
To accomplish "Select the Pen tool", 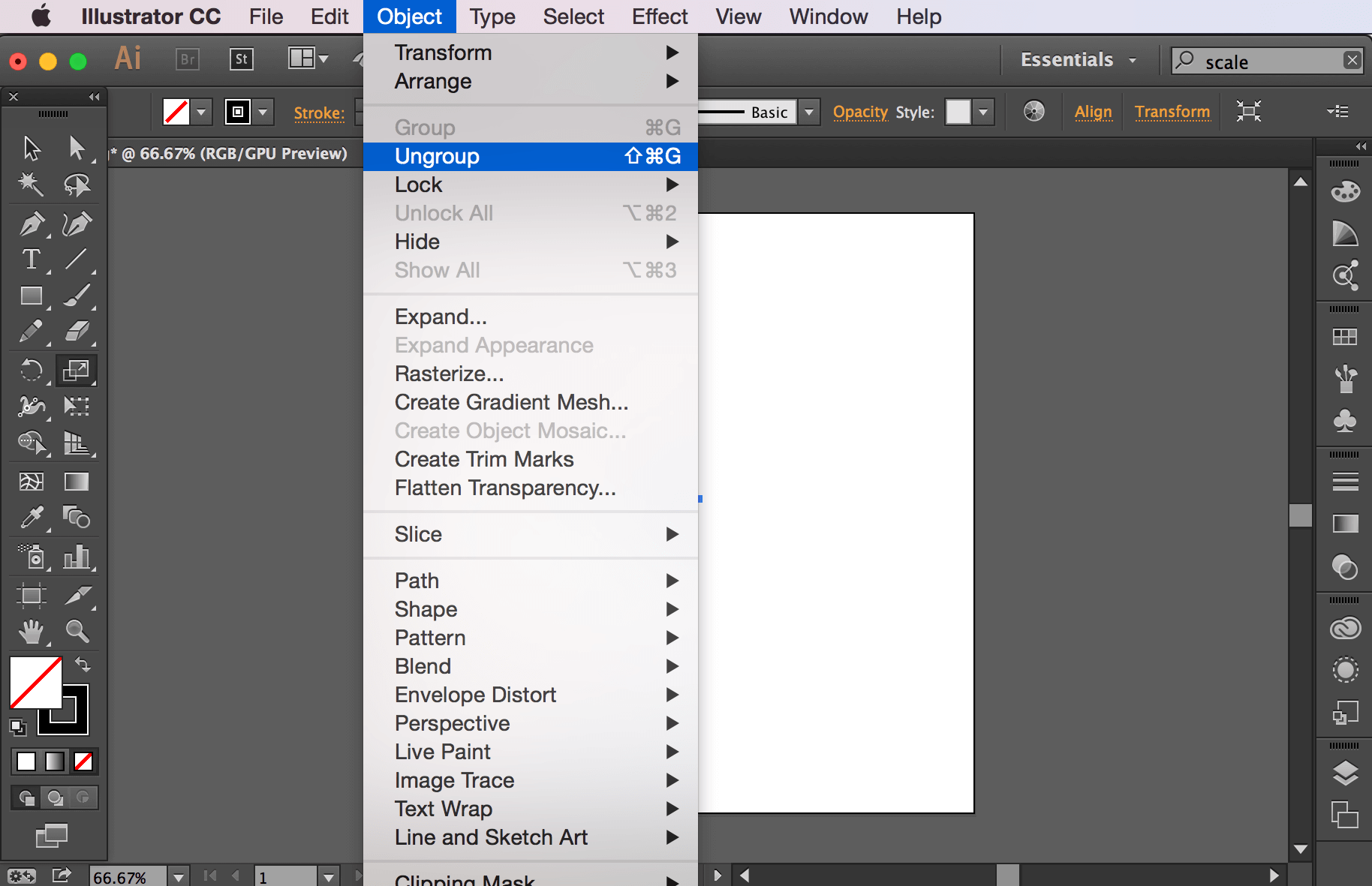I will (32, 224).
